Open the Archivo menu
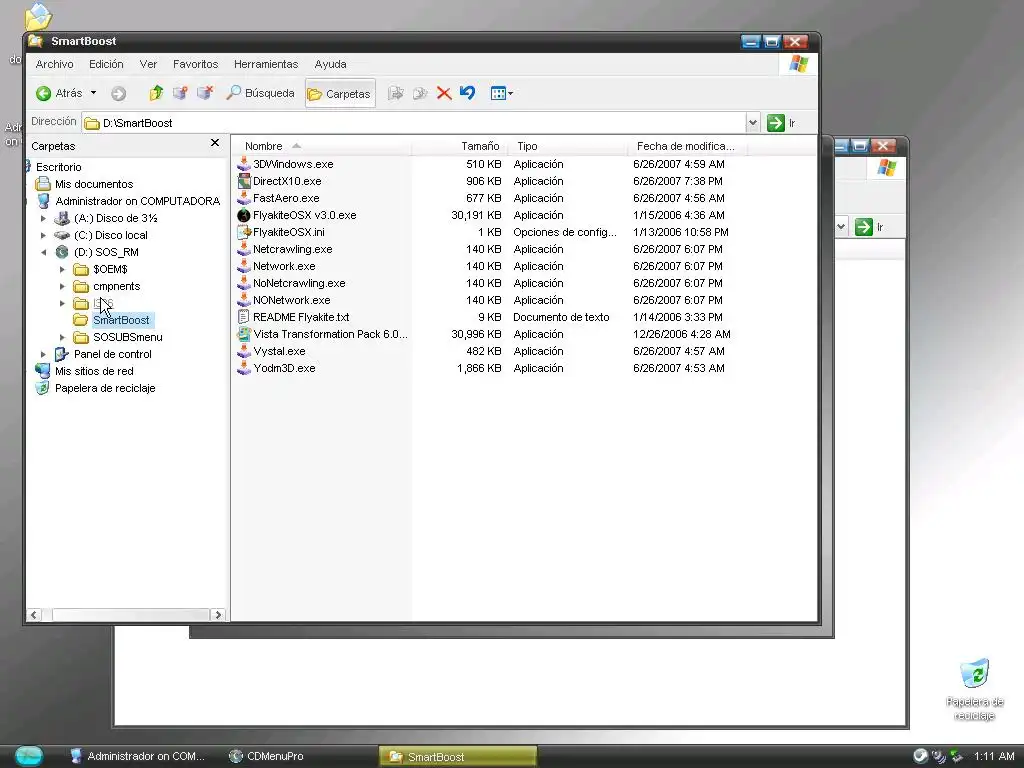The image size is (1024, 768). pyautogui.click(x=54, y=64)
